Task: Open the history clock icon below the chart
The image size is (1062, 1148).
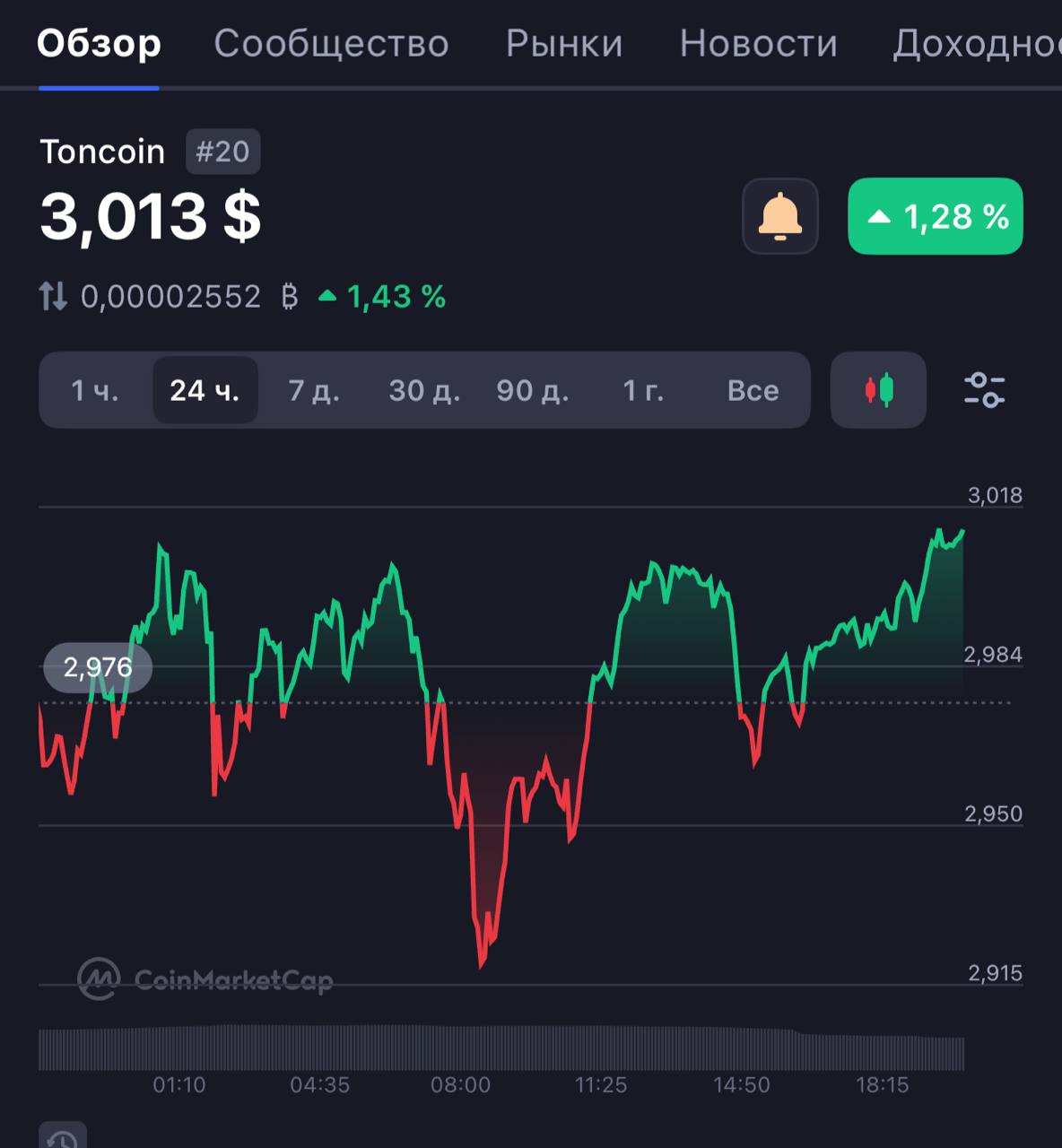Action: point(63,1135)
